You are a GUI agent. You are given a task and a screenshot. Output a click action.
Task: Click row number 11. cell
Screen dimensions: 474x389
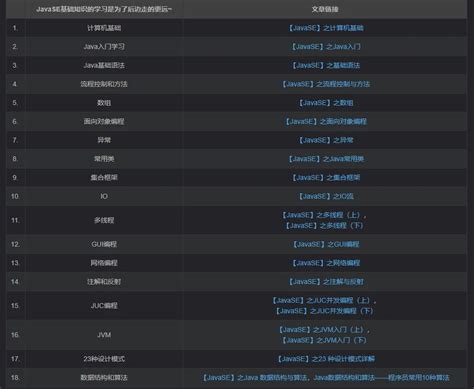pyautogui.click(x=15, y=220)
